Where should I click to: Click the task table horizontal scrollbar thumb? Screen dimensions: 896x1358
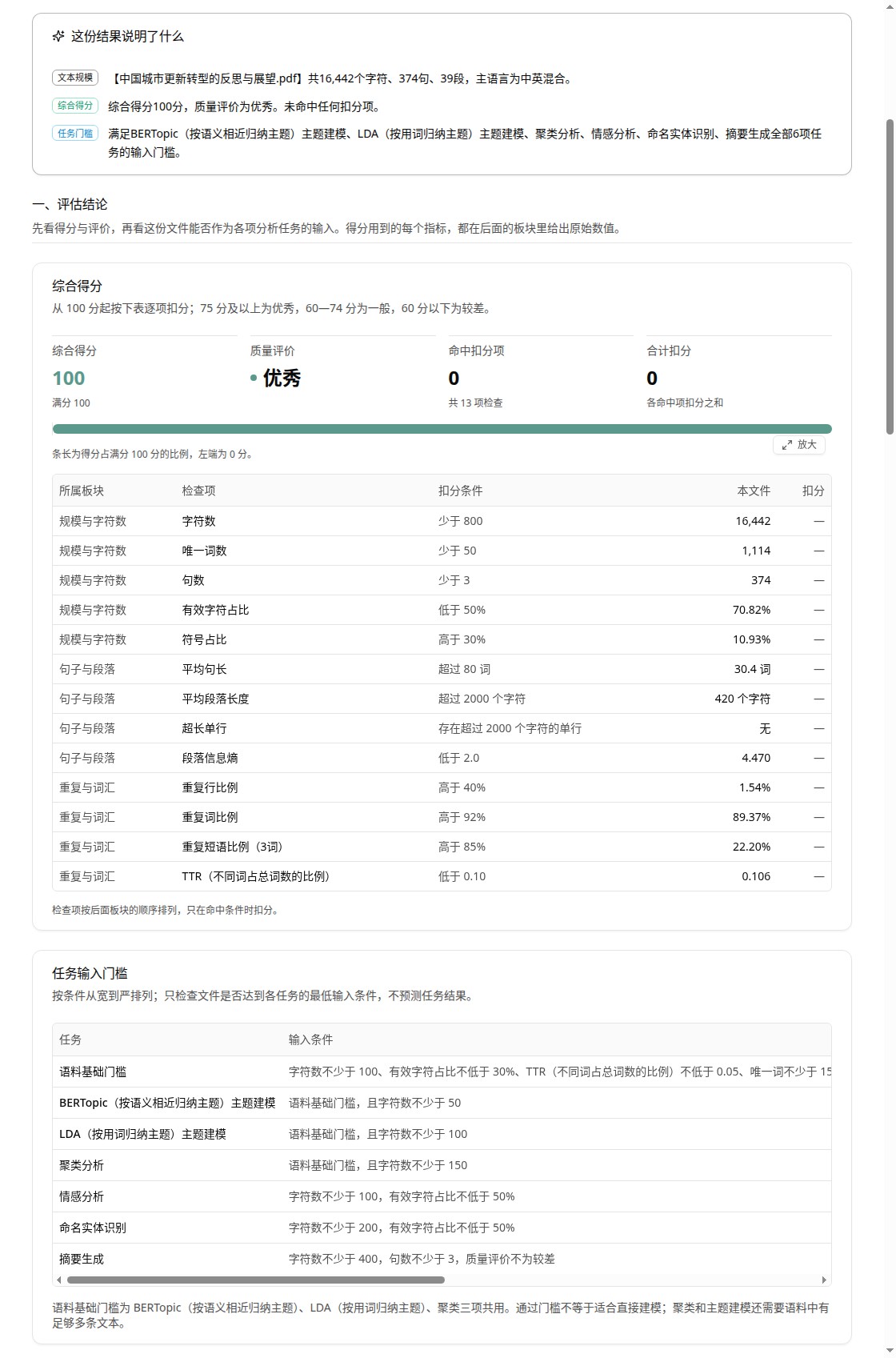[x=256, y=1280]
